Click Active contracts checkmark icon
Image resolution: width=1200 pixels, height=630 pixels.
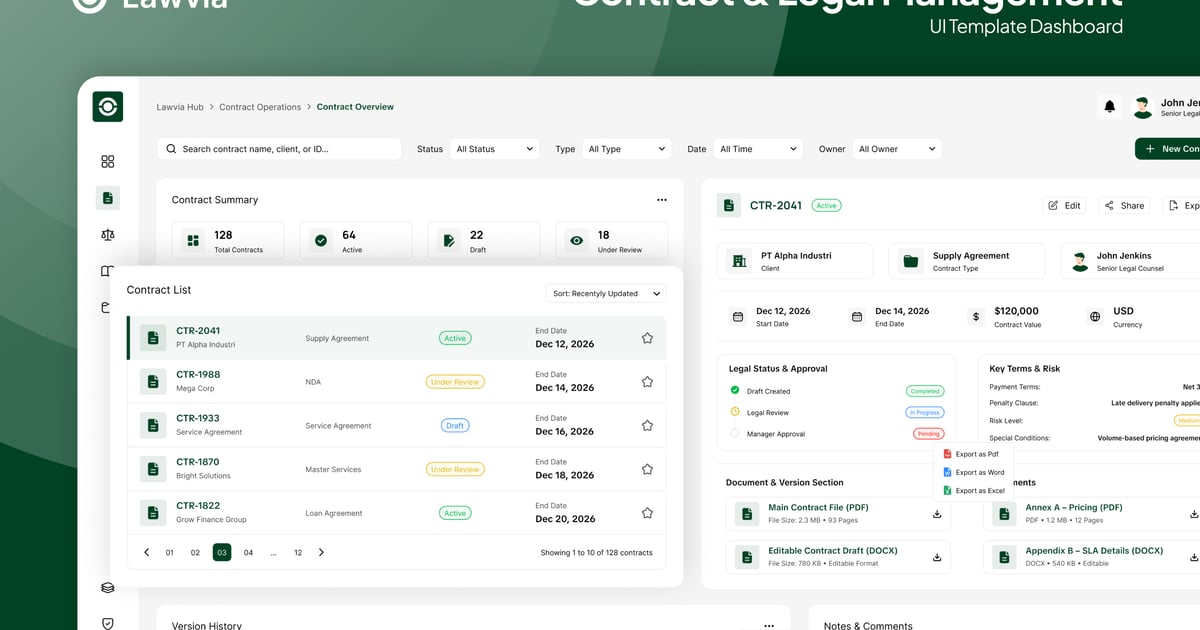pyautogui.click(x=321, y=241)
